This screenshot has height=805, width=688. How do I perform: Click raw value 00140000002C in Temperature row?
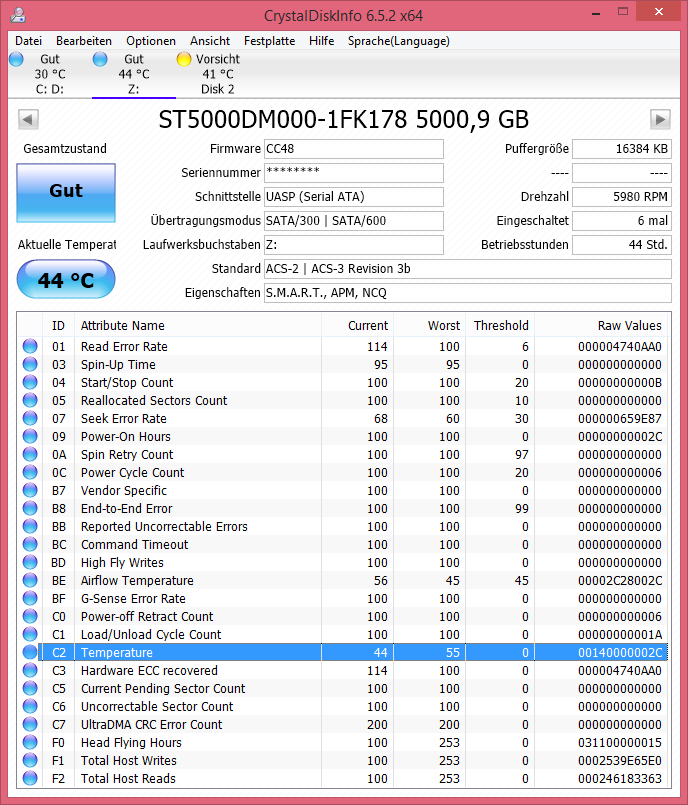coord(620,653)
